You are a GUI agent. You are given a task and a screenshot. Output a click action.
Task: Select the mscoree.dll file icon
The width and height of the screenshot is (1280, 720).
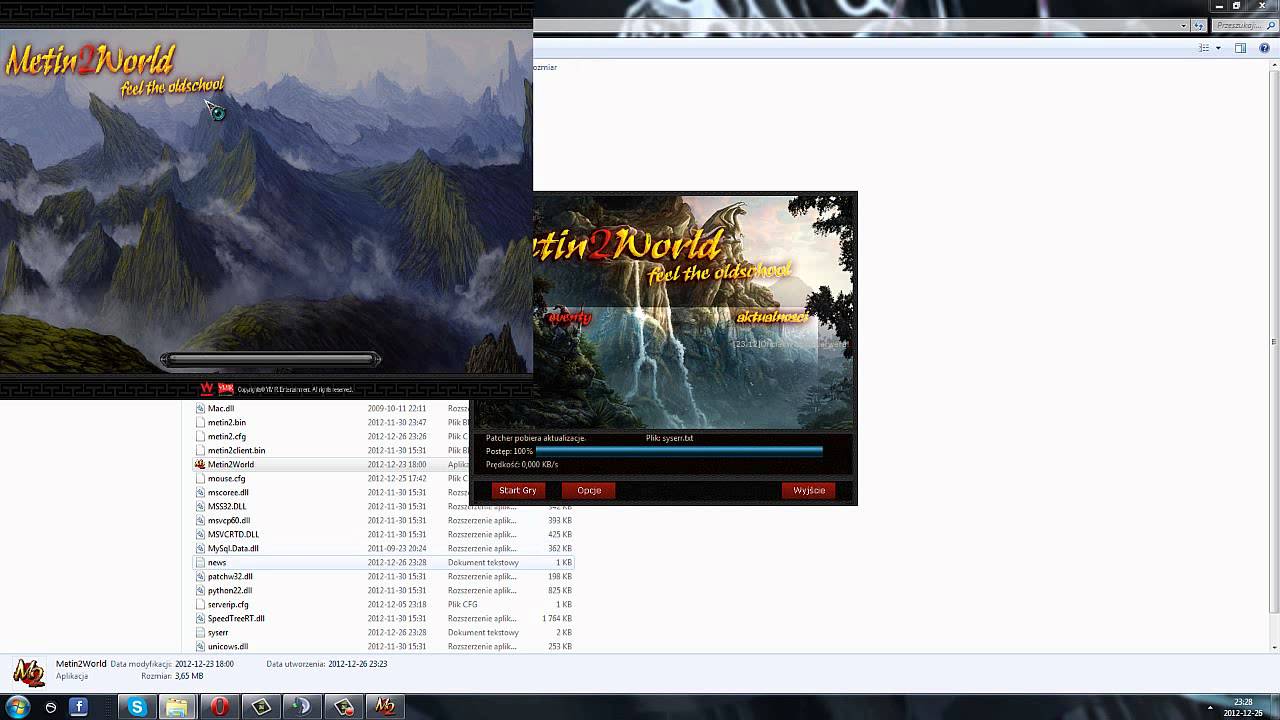tap(200, 492)
